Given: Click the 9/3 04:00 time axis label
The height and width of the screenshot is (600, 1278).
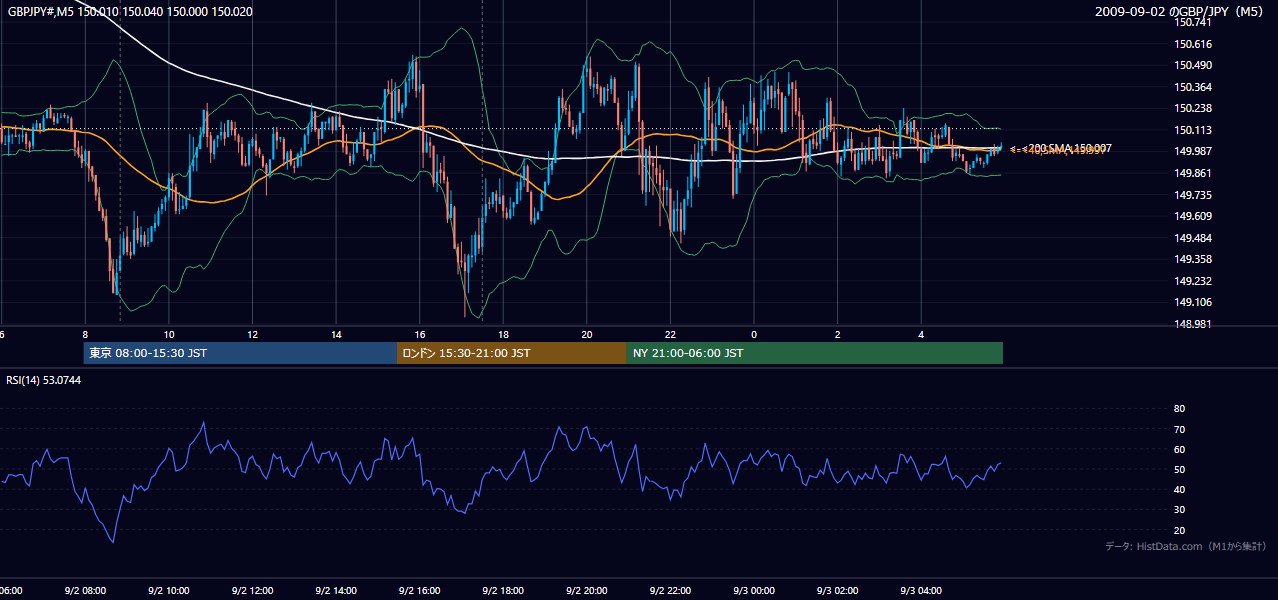Looking at the screenshot, I should click(920, 591).
